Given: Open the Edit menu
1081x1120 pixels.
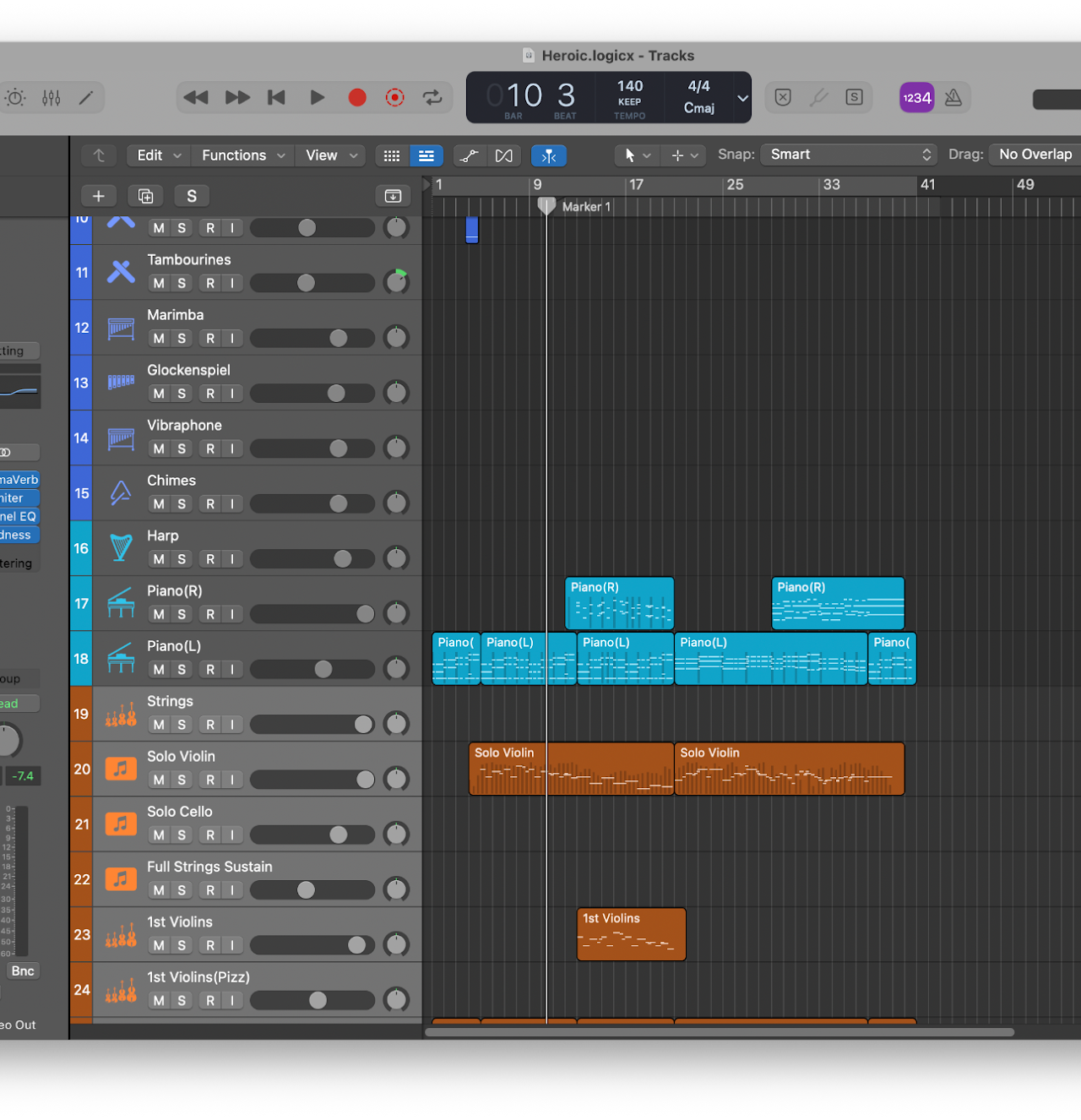Looking at the screenshot, I should (x=158, y=155).
